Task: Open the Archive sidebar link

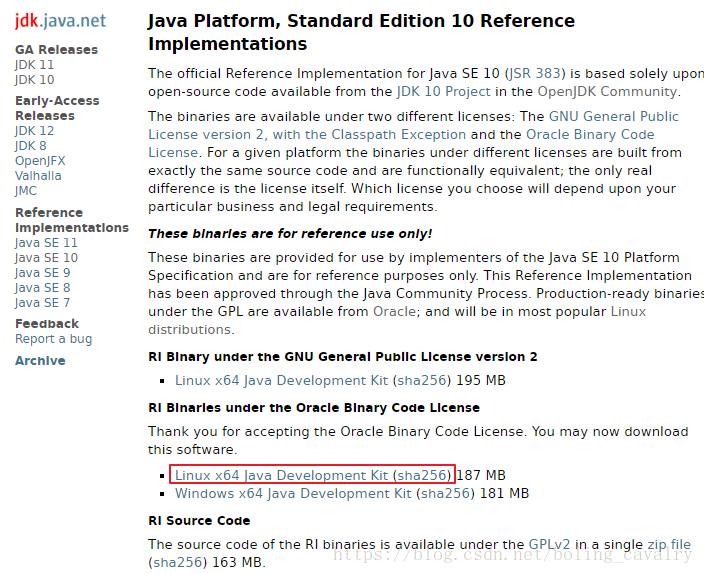Action: coord(40,361)
